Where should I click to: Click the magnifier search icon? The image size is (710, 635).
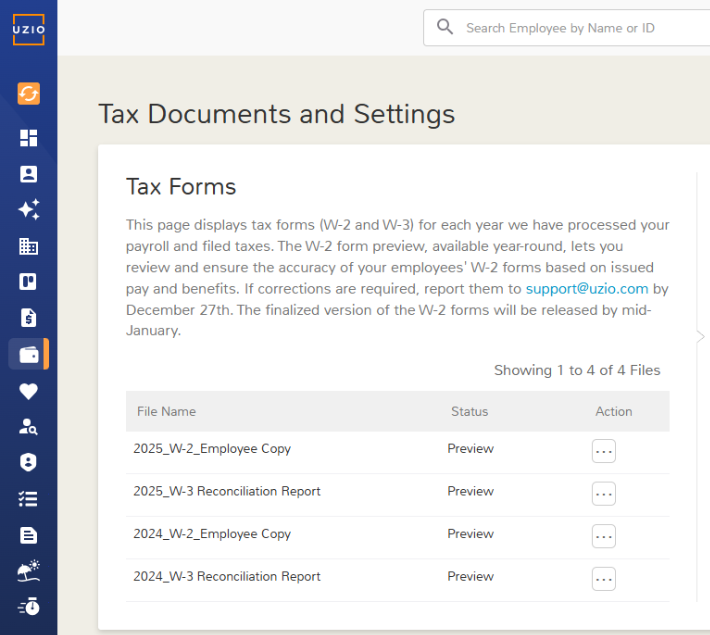pyautogui.click(x=445, y=27)
